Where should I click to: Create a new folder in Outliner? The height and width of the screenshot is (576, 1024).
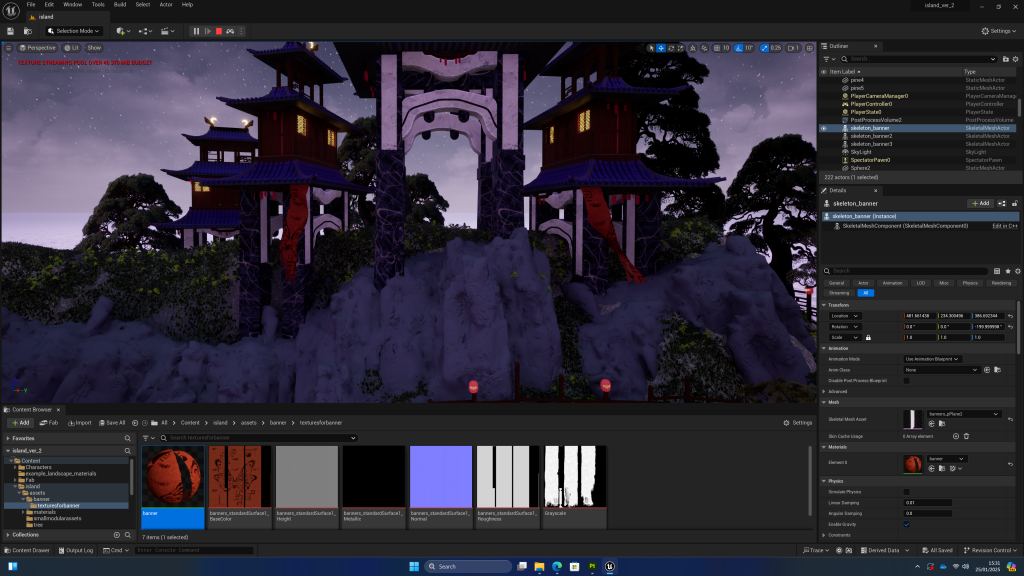[x=1006, y=59]
